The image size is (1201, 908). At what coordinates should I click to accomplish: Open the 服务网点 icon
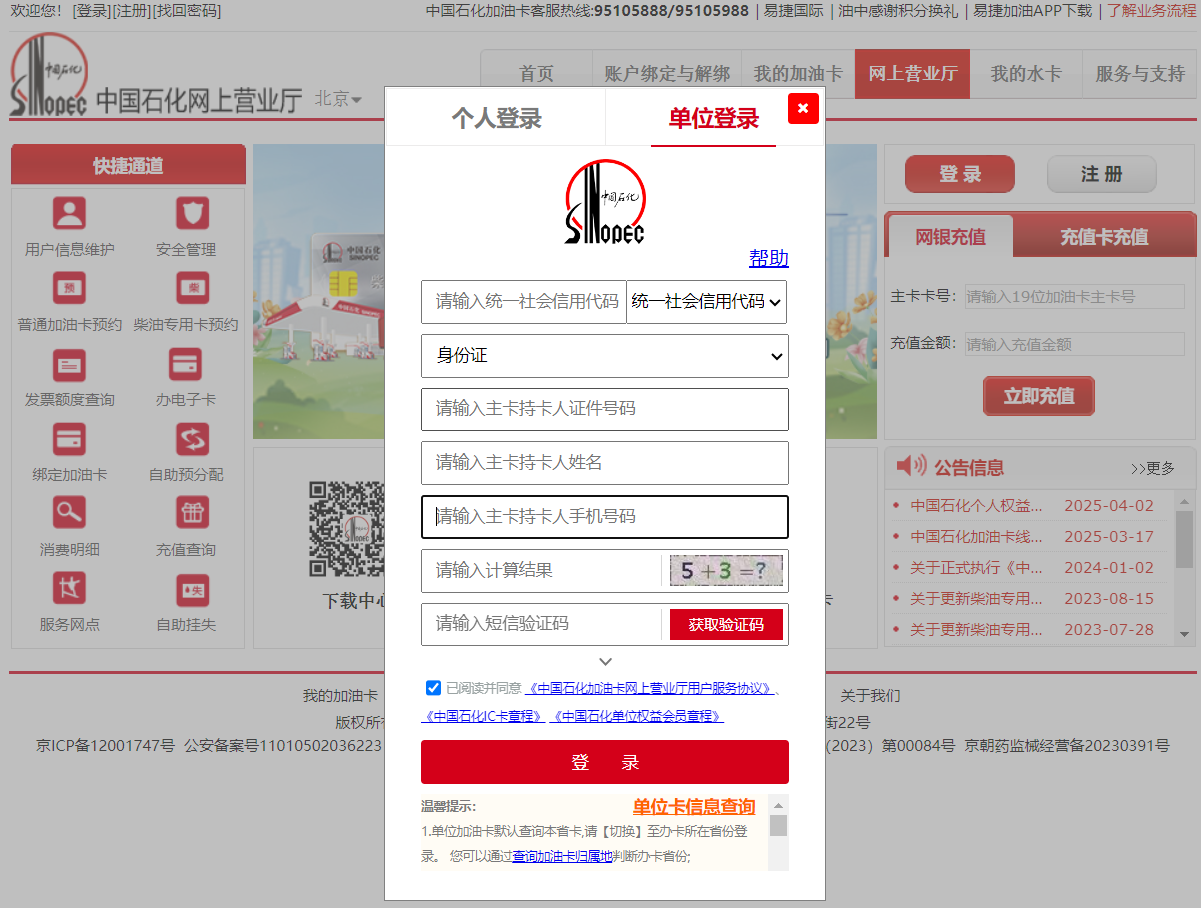[69, 589]
